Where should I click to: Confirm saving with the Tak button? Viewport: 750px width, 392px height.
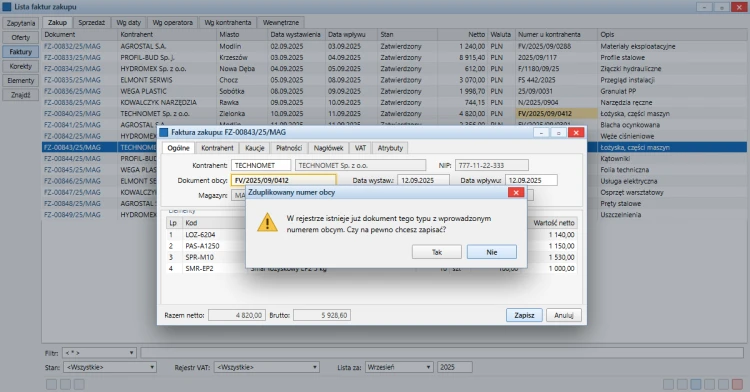pos(437,252)
